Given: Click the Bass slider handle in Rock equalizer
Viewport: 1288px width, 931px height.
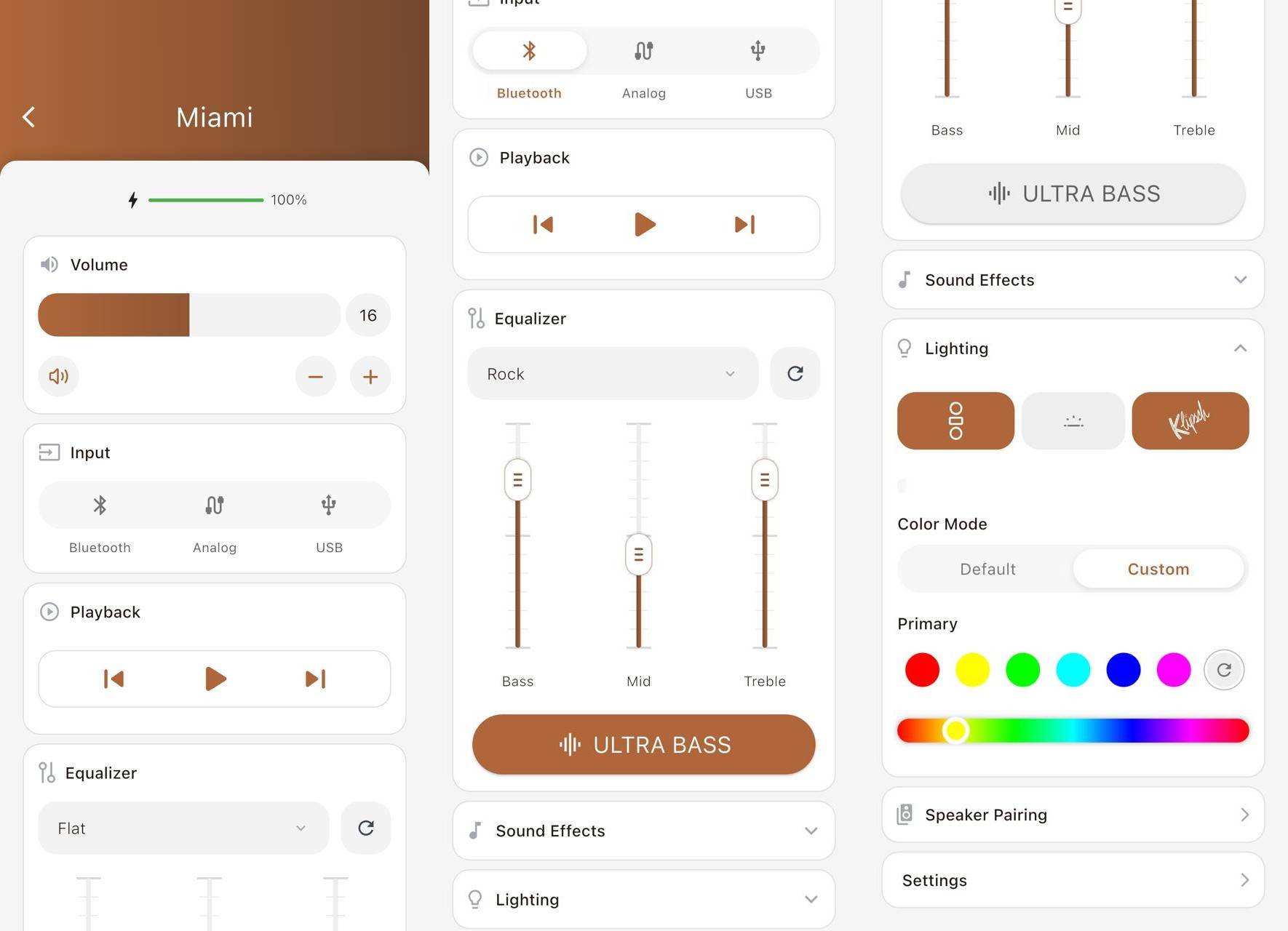Looking at the screenshot, I should [517, 479].
